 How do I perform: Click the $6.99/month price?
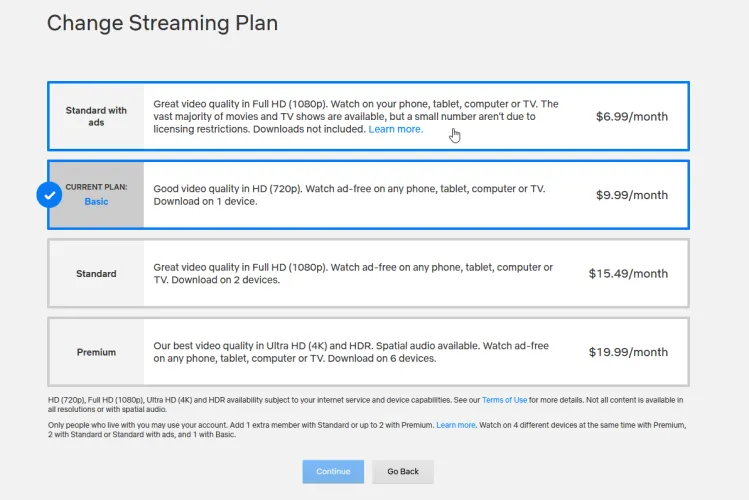pos(631,116)
